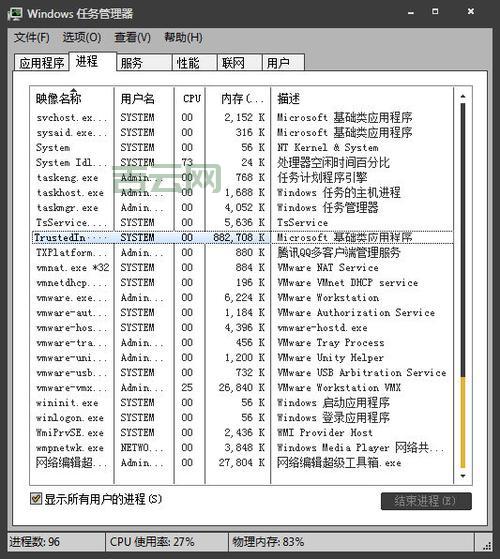Click the scrollbar up arrow
Screen dimensions: 500x559
[463, 96]
